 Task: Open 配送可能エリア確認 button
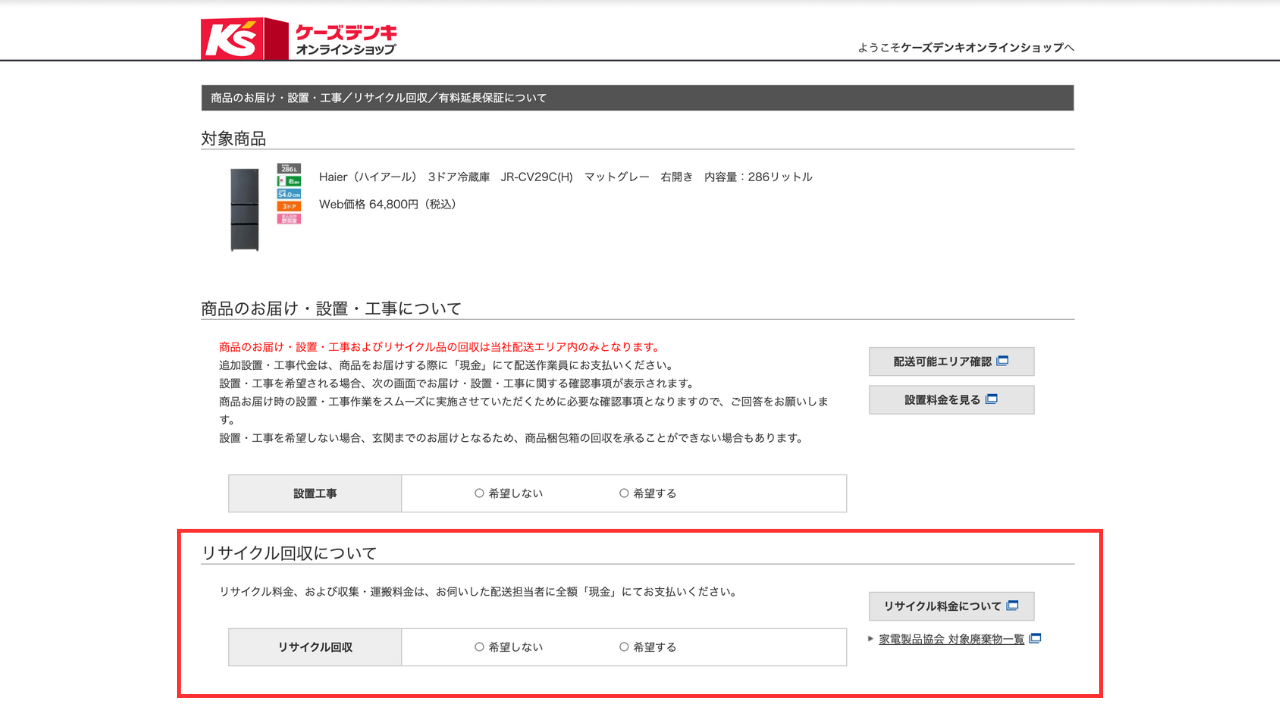click(x=951, y=361)
